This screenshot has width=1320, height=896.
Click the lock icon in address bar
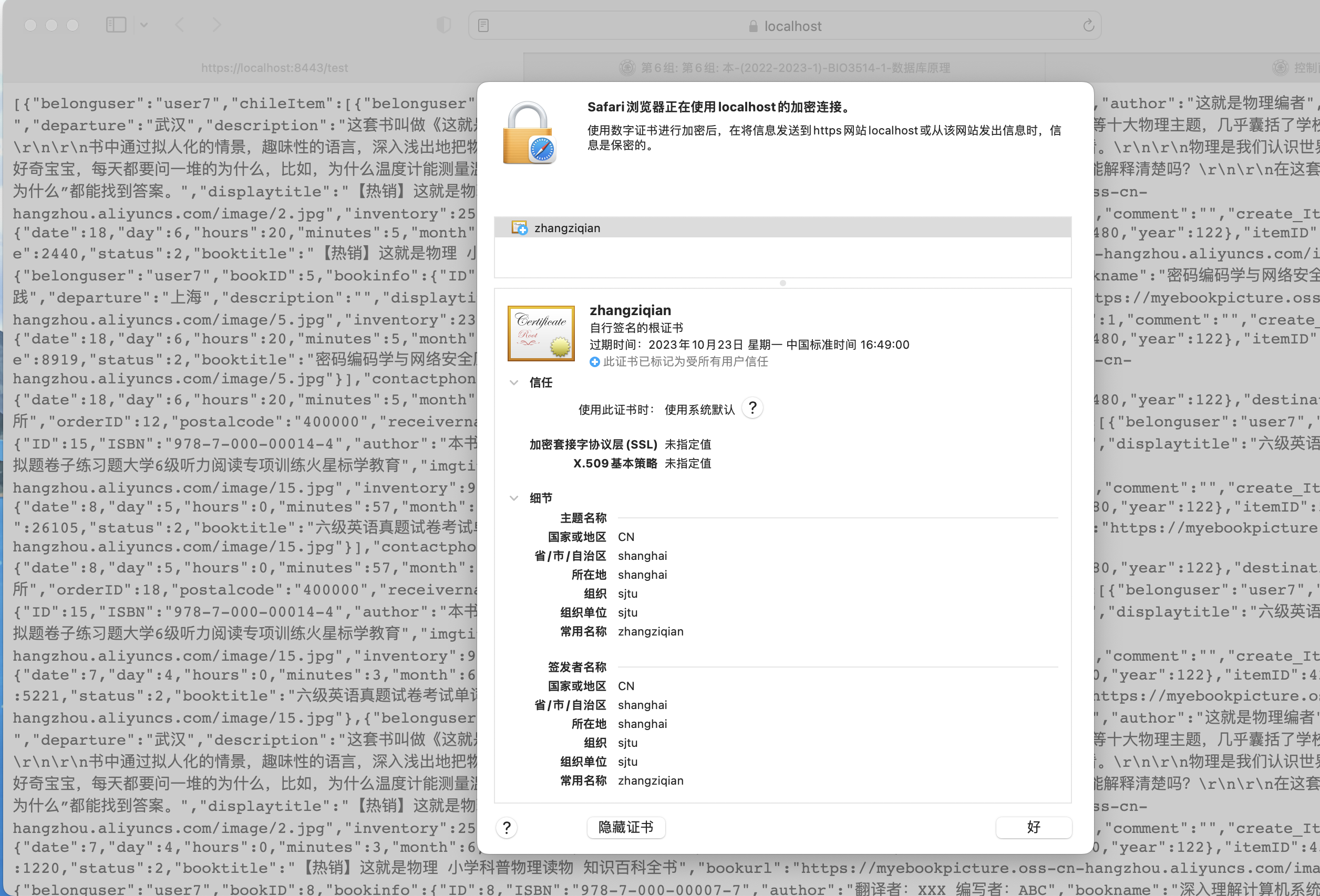tap(753, 26)
